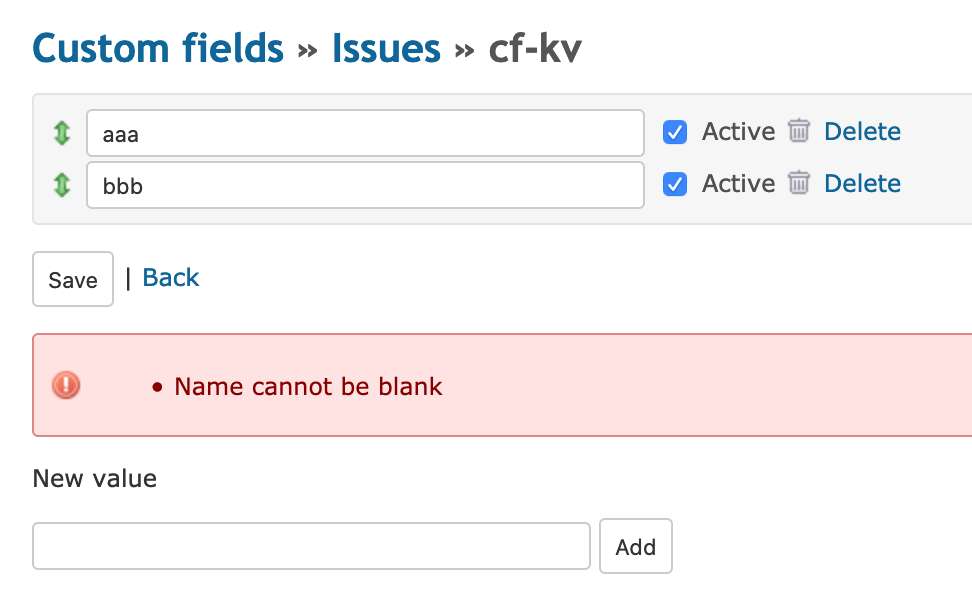Follow the Back link

click(x=171, y=278)
